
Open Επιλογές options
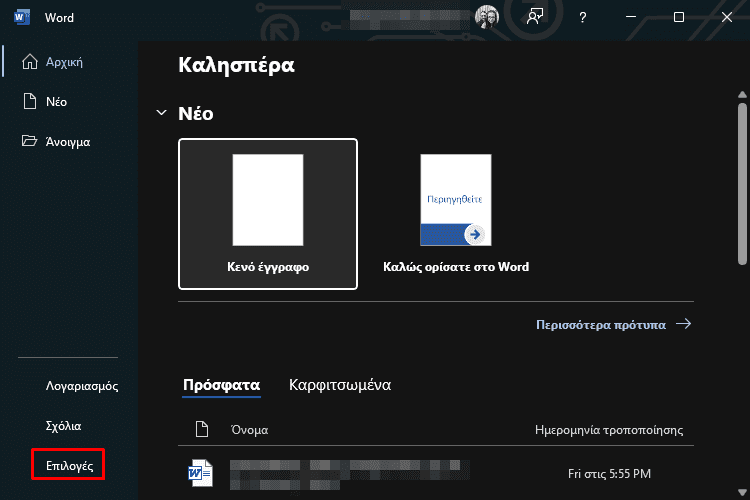click(69, 466)
